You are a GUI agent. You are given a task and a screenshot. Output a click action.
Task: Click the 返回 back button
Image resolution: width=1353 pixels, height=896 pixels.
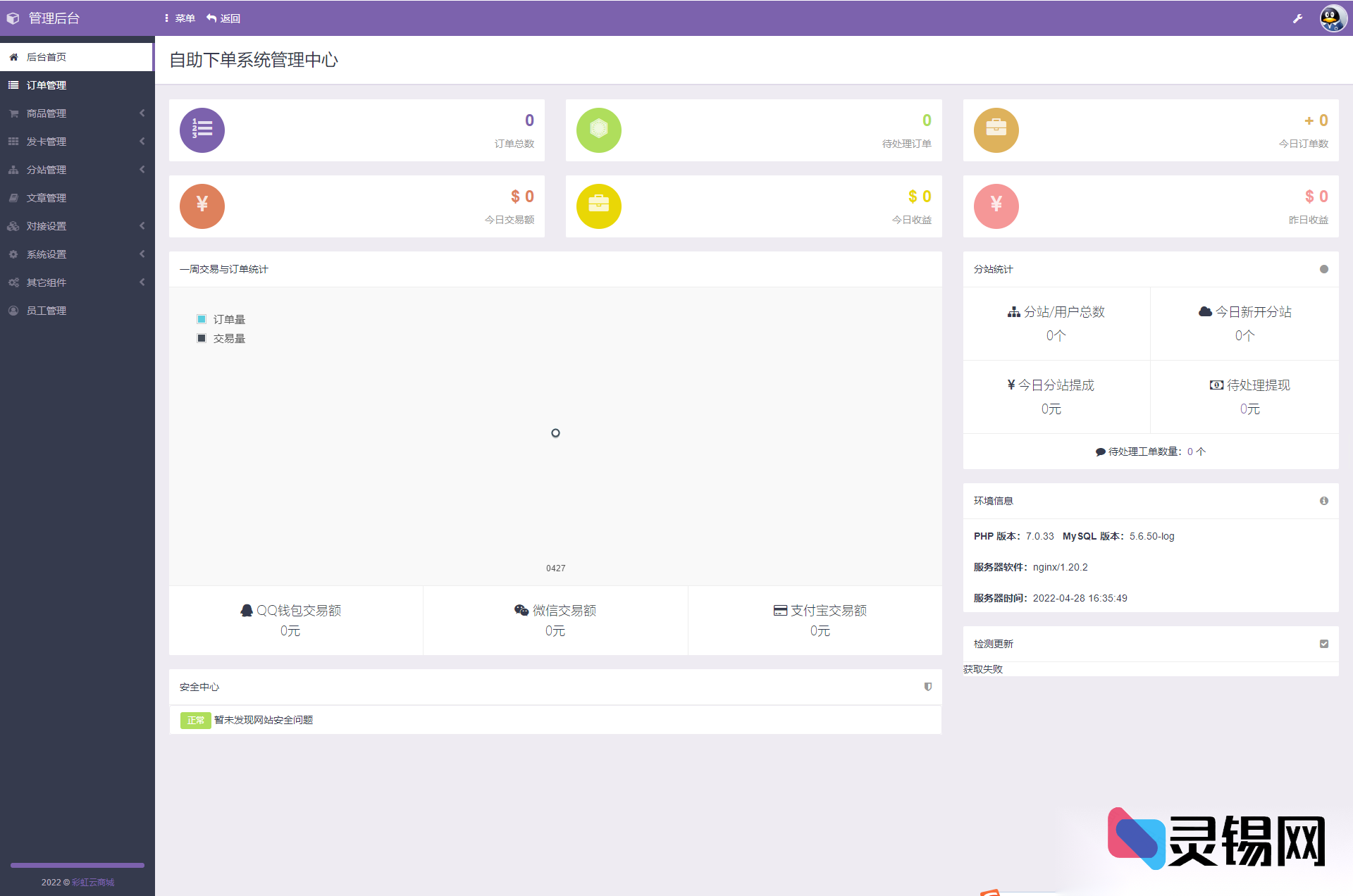pos(223,18)
